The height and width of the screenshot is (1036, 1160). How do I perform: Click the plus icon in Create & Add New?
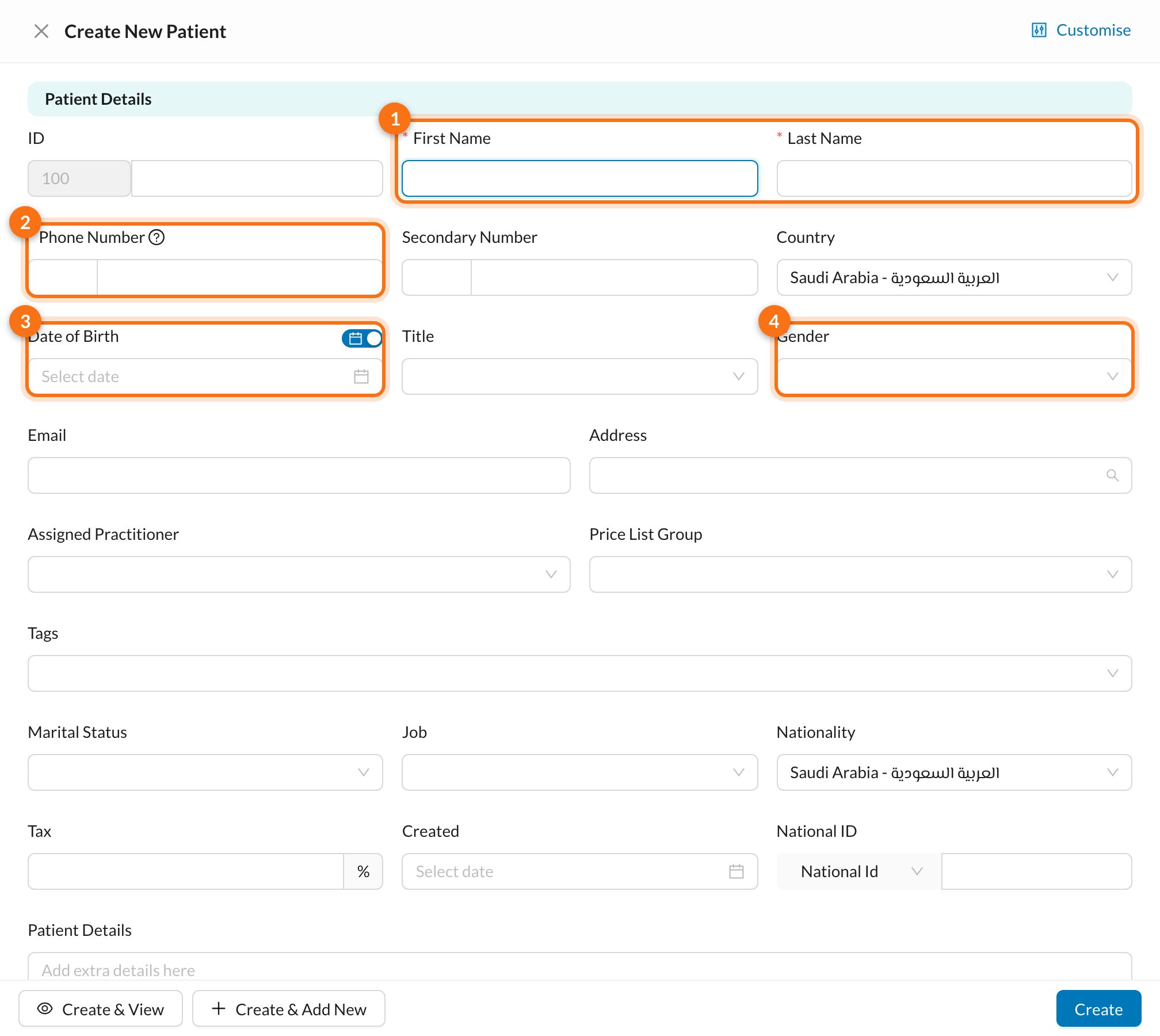click(x=219, y=1008)
